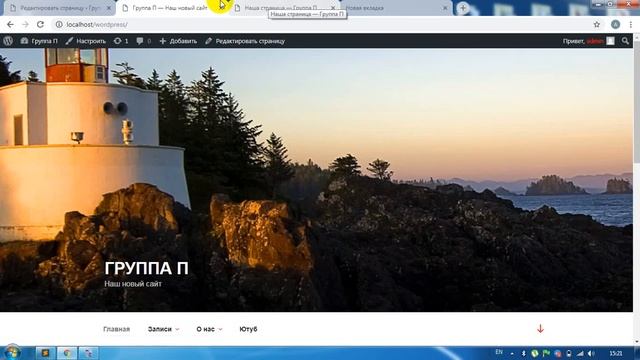Open the WordPress logo menu
The height and width of the screenshot is (360, 640).
[8, 41]
